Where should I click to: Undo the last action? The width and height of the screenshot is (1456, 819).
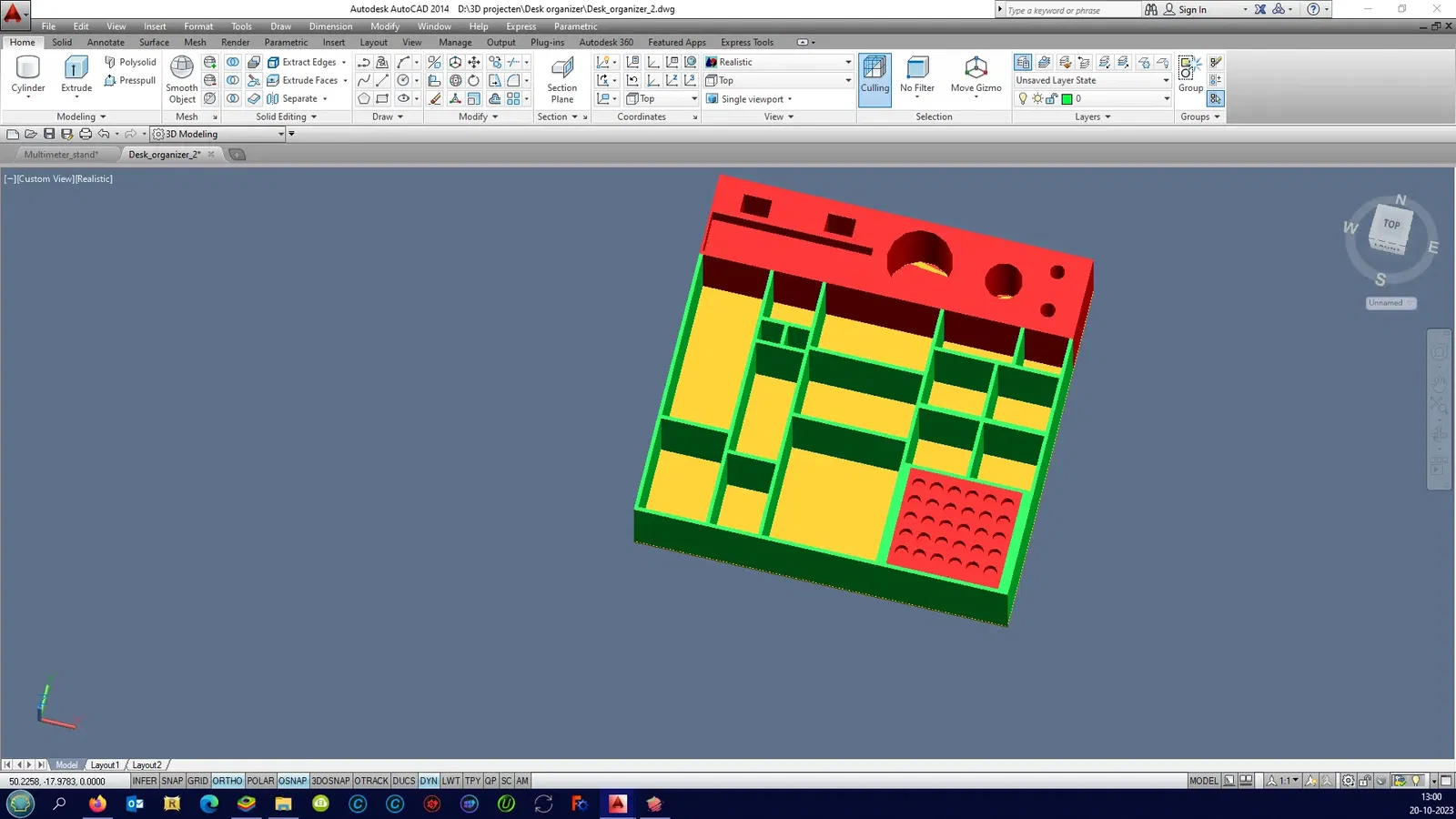point(104,134)
